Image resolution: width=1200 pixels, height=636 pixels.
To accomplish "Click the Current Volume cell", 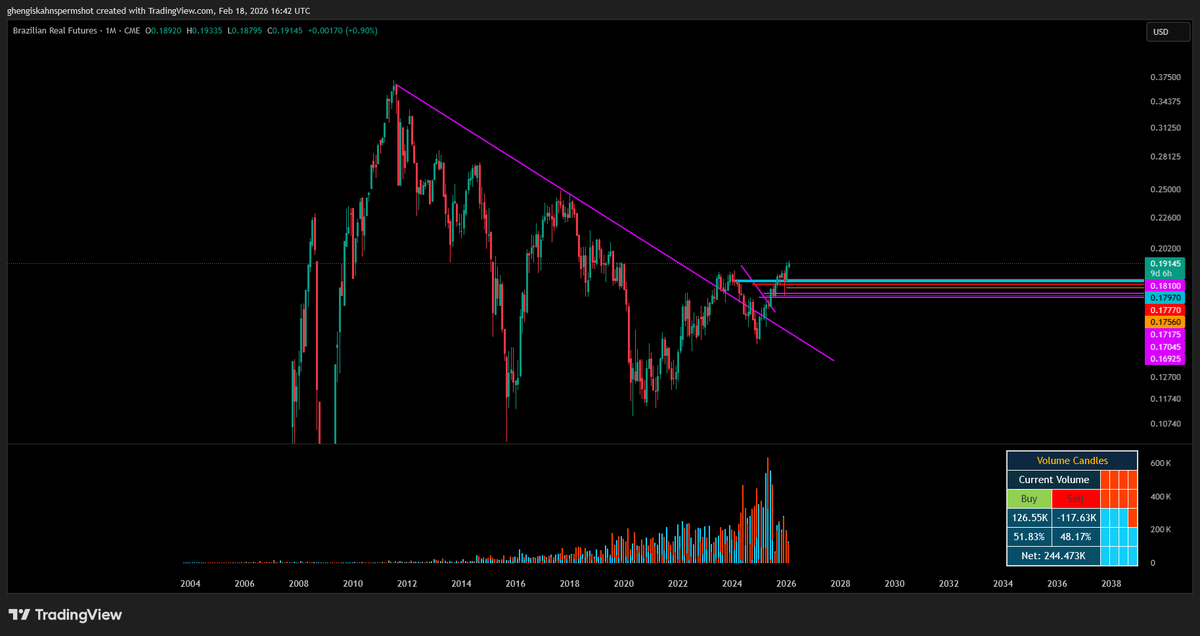I will (1054, 480).
